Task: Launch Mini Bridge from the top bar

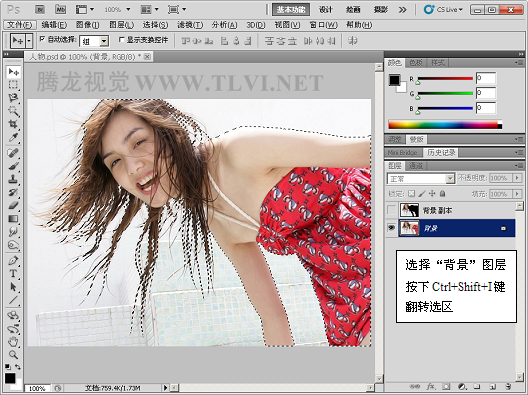Action: tap(61, 10)
